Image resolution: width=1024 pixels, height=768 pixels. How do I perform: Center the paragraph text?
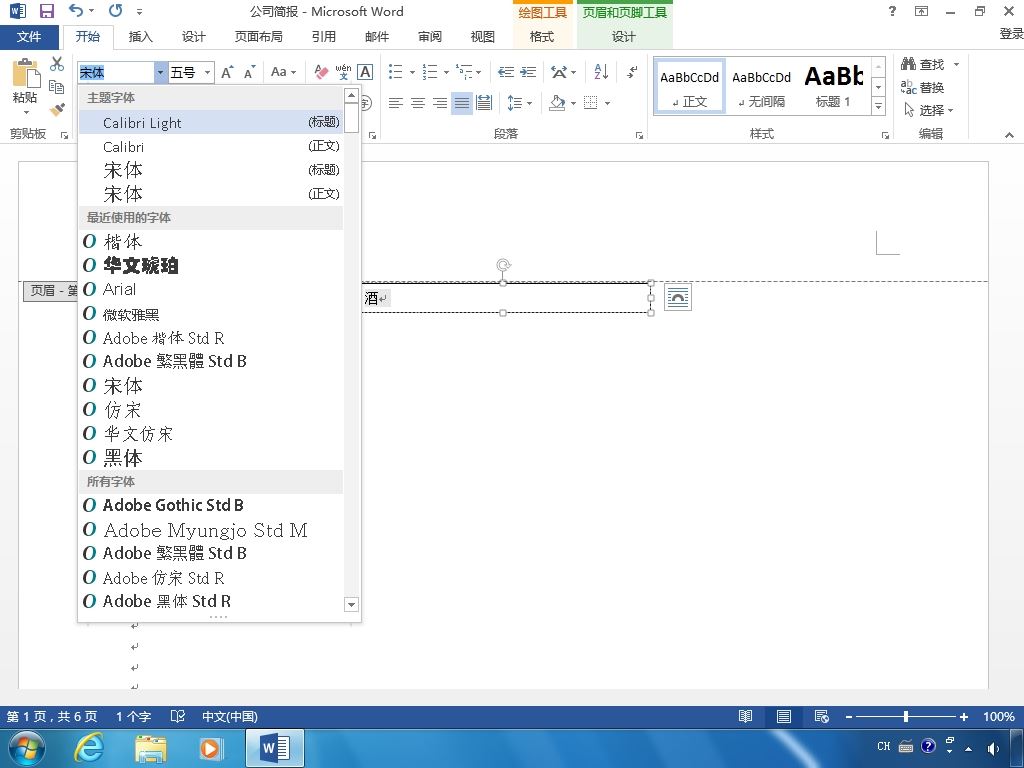click(x=418, y=103)
